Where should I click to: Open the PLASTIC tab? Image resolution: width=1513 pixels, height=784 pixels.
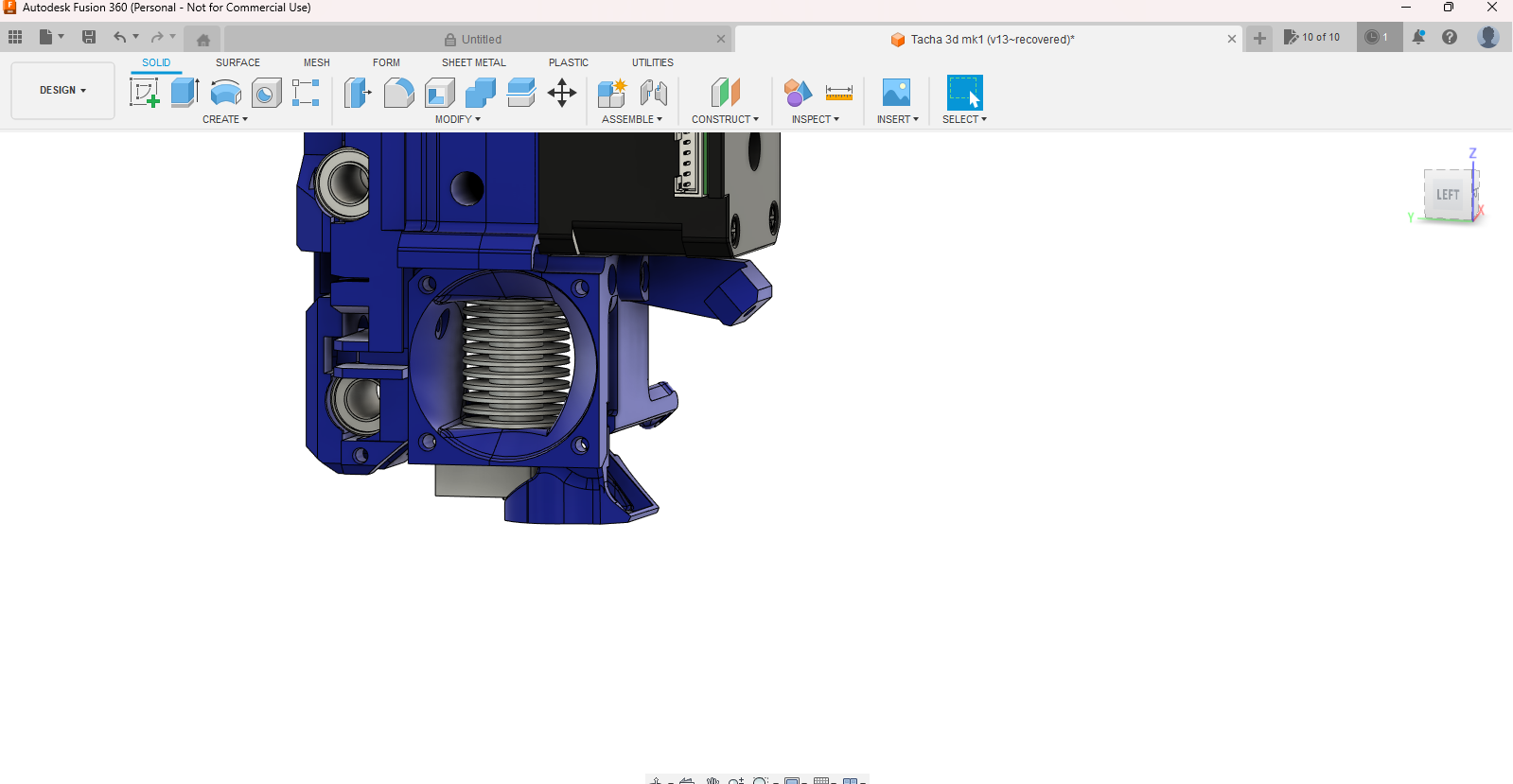(x=569, y=63)
